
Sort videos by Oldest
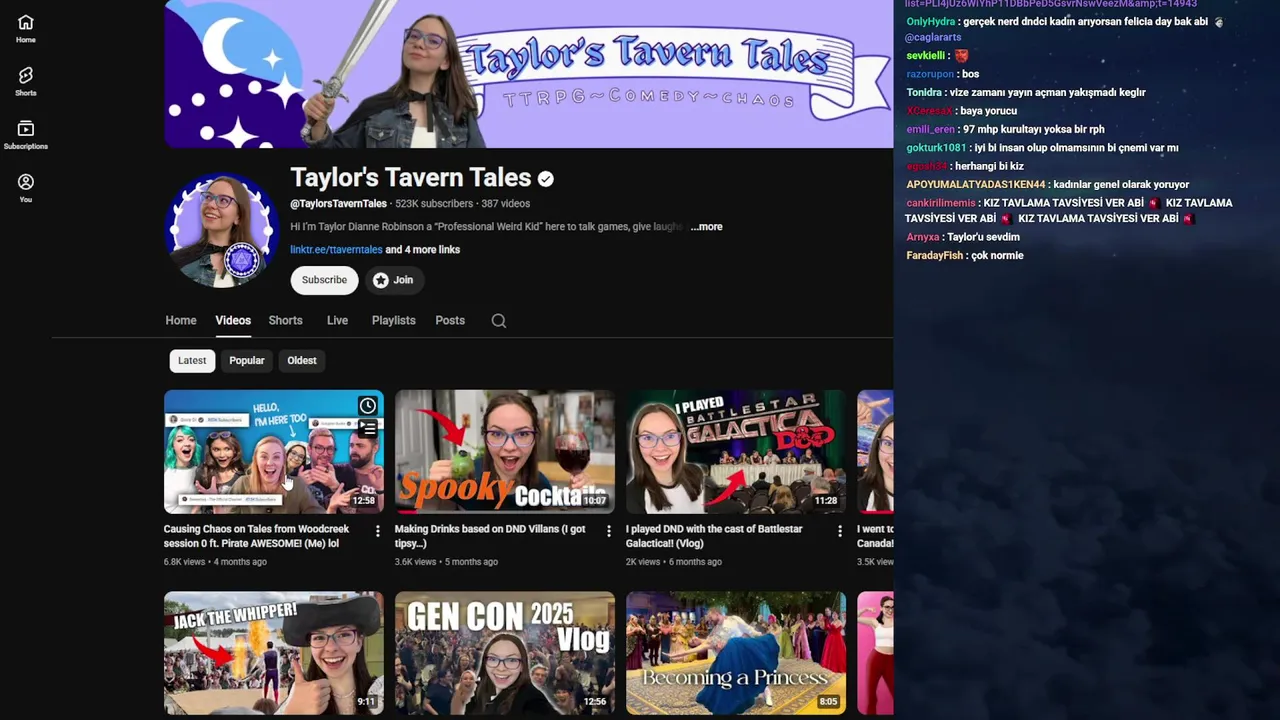pos(302,360)
